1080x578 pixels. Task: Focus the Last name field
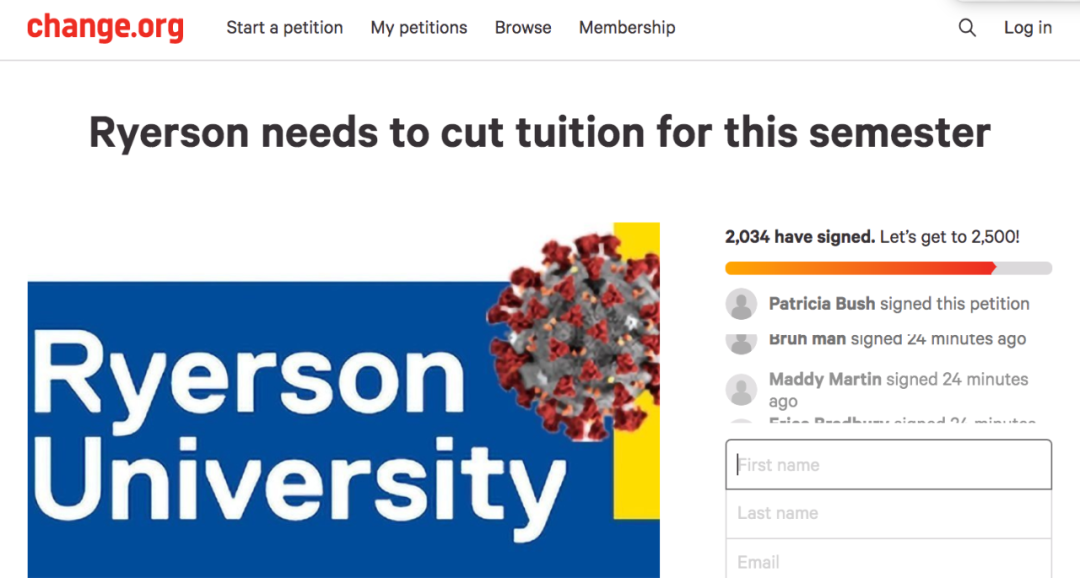888,513
